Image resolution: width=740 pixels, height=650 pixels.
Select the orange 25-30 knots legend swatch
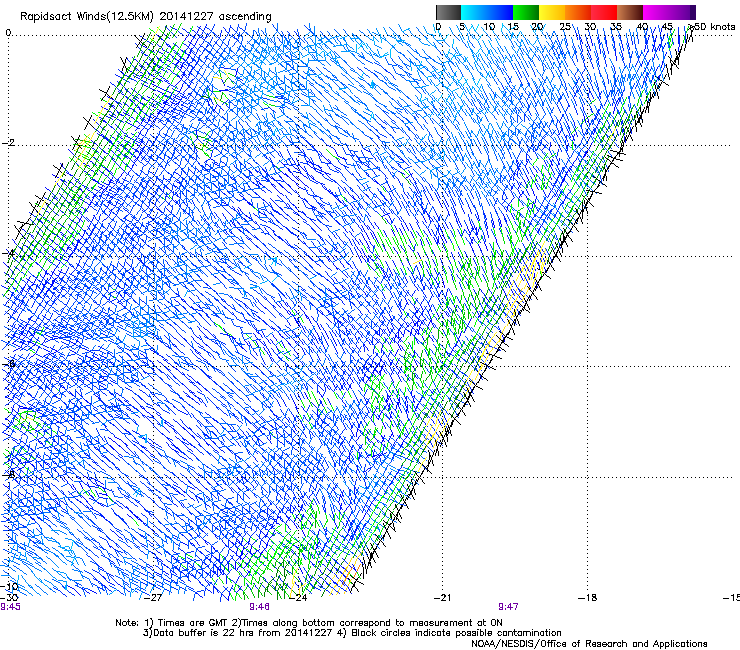(578, 12)
